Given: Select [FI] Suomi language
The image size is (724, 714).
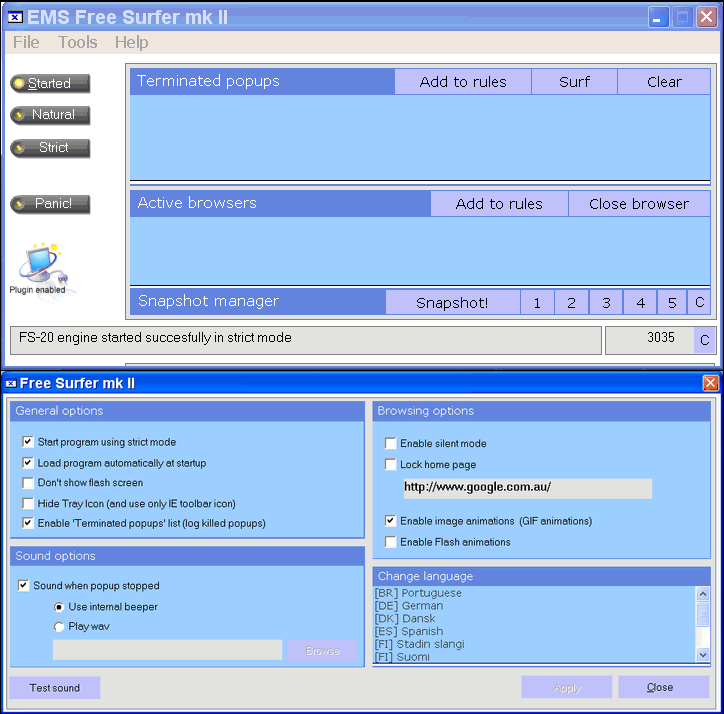Looking at the screenshot, I should pyautogui.click(x=535, y=656).
